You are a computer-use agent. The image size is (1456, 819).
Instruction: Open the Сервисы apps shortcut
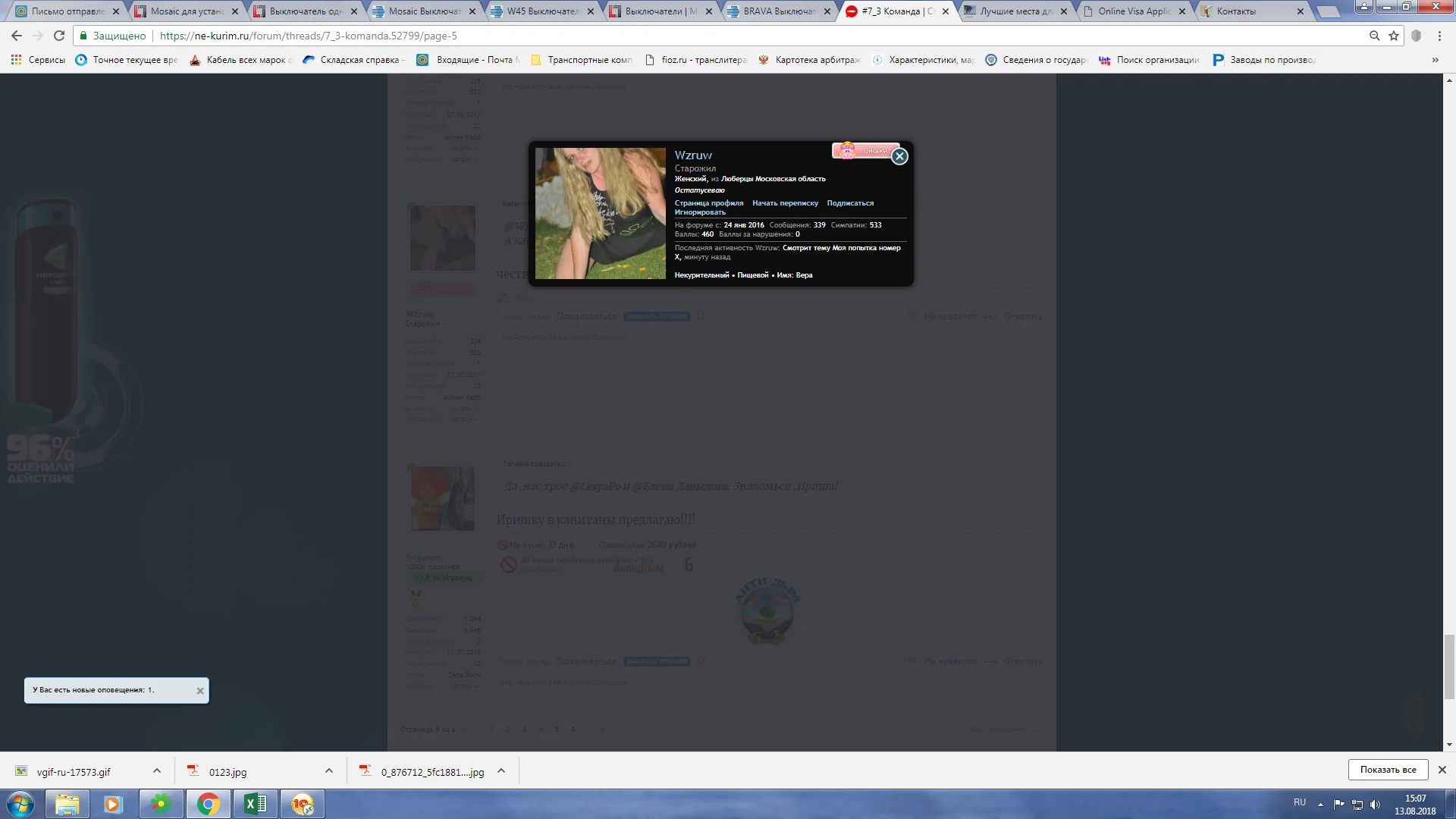pyautogui.click(x=38, y=60)
